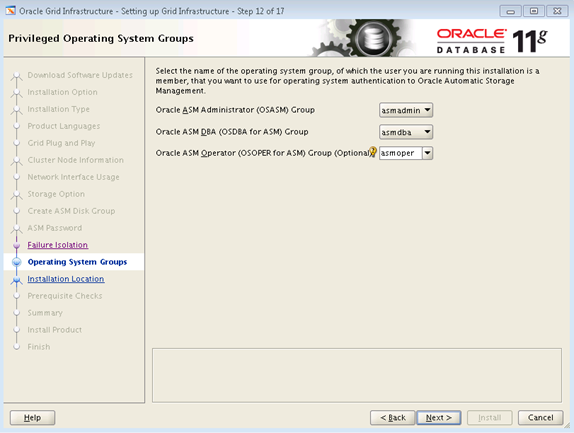The height and width of the screenshot is (433, 574).
Task: Click the empty message area panel
Action: click(x=357, y=375)
